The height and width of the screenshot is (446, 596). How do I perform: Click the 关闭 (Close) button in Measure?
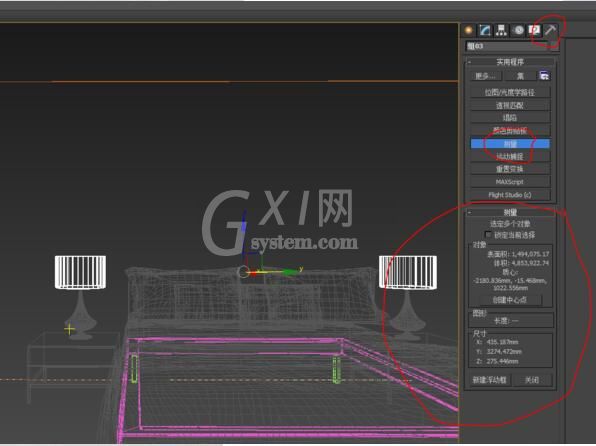[531, 380]
